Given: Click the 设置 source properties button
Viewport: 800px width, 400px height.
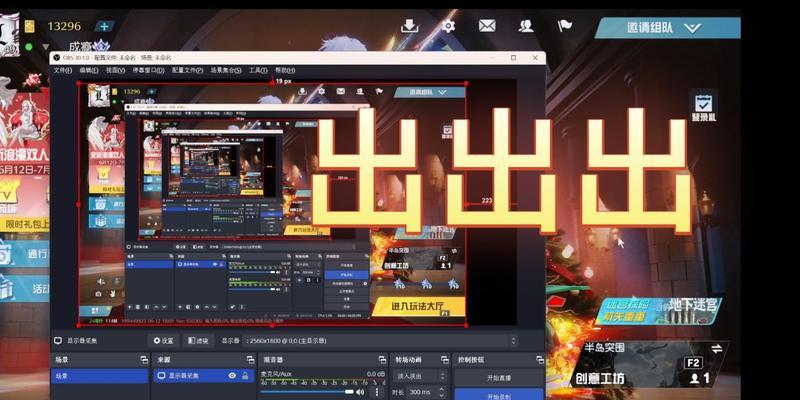Looking at the screenshot, I should click(163, 340).
